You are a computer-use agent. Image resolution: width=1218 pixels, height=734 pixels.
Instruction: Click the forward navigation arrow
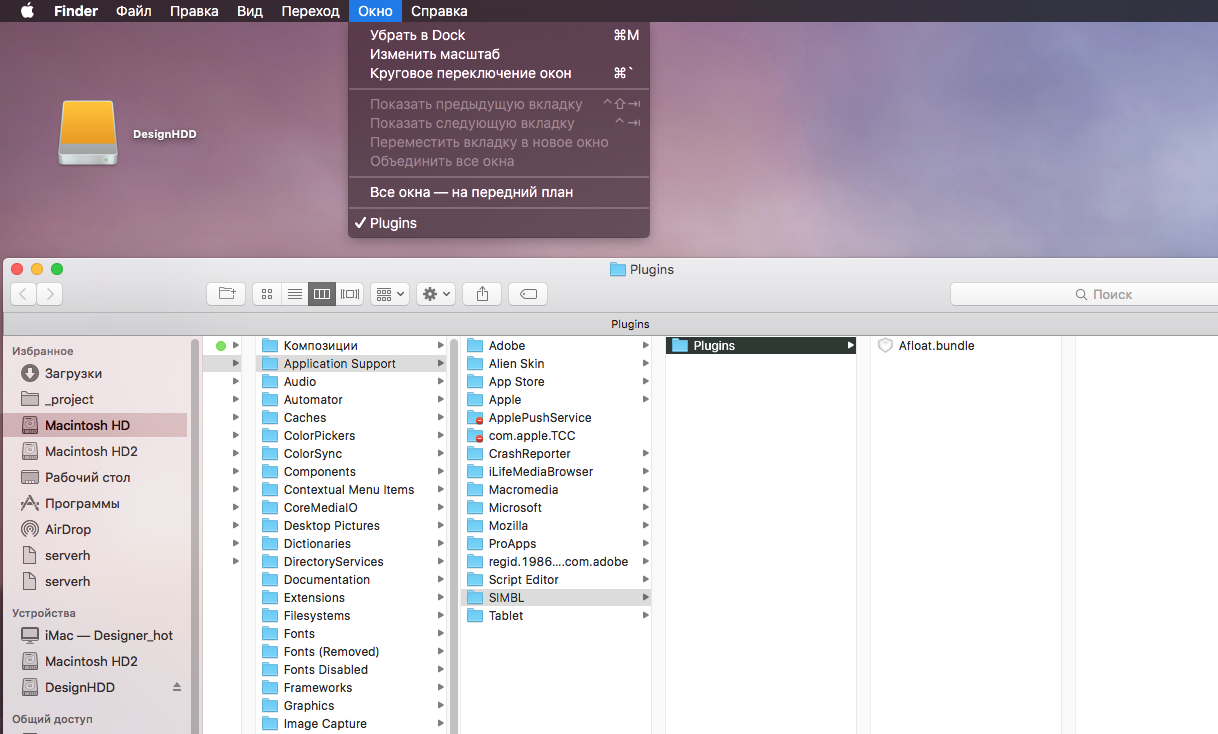tap(50, 294)
